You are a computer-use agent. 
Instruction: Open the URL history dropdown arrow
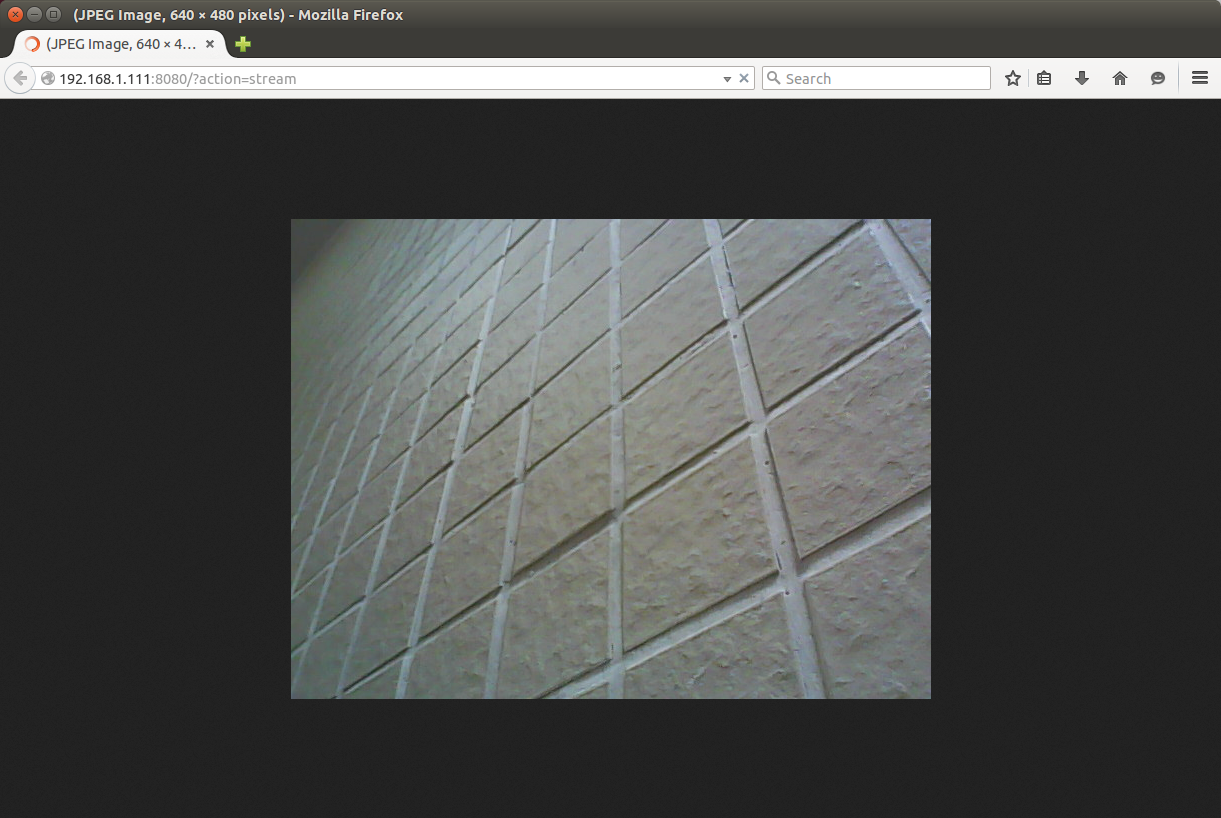coord(727,79)
